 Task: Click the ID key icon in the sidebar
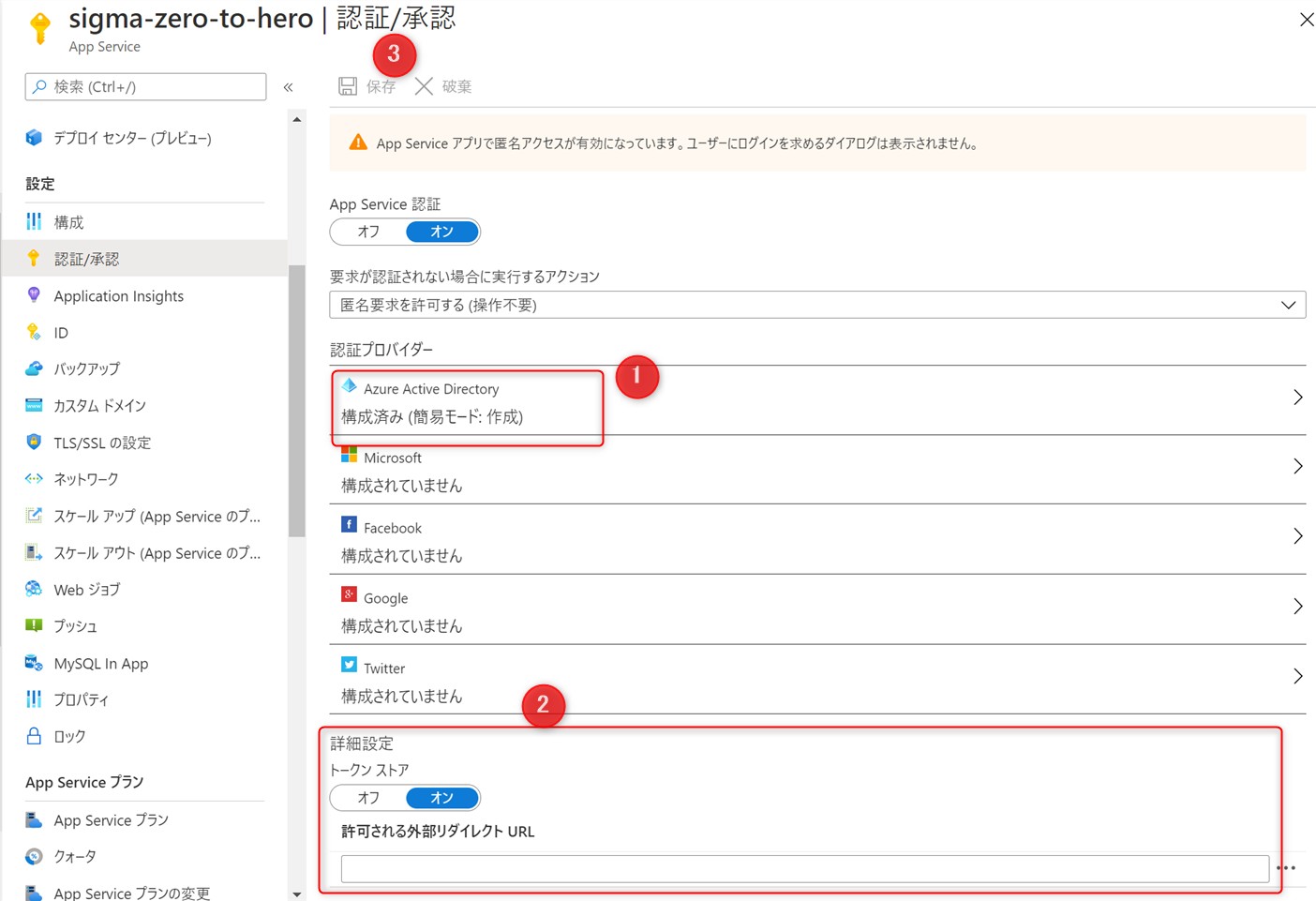[x=34, y=332]
